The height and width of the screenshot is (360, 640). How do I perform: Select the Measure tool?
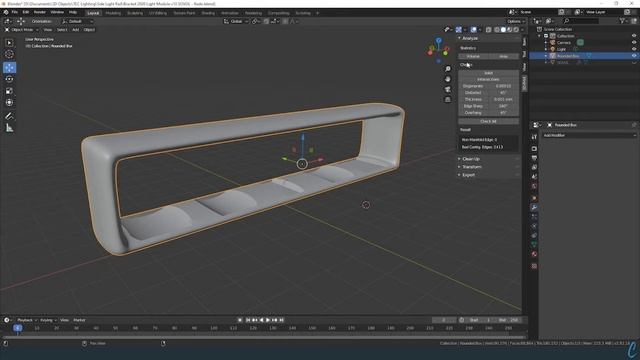point(9,128)
